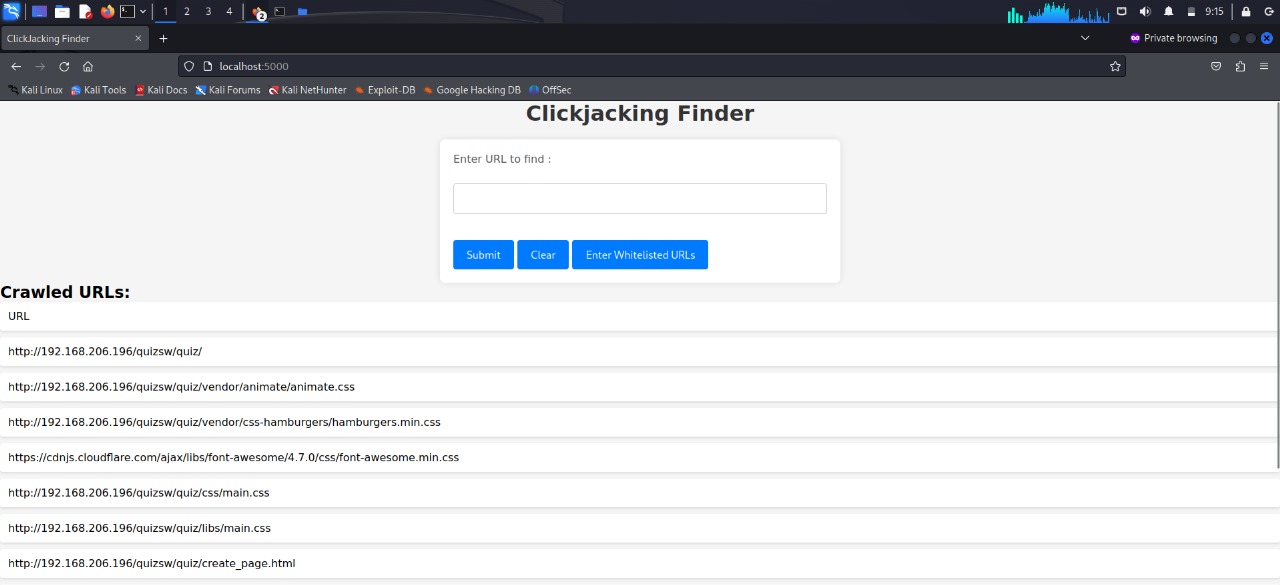The height and width of the screenshot is (585, 1280).
Task: Expand the list all tabs chevron
Action: pos(1085,38)
